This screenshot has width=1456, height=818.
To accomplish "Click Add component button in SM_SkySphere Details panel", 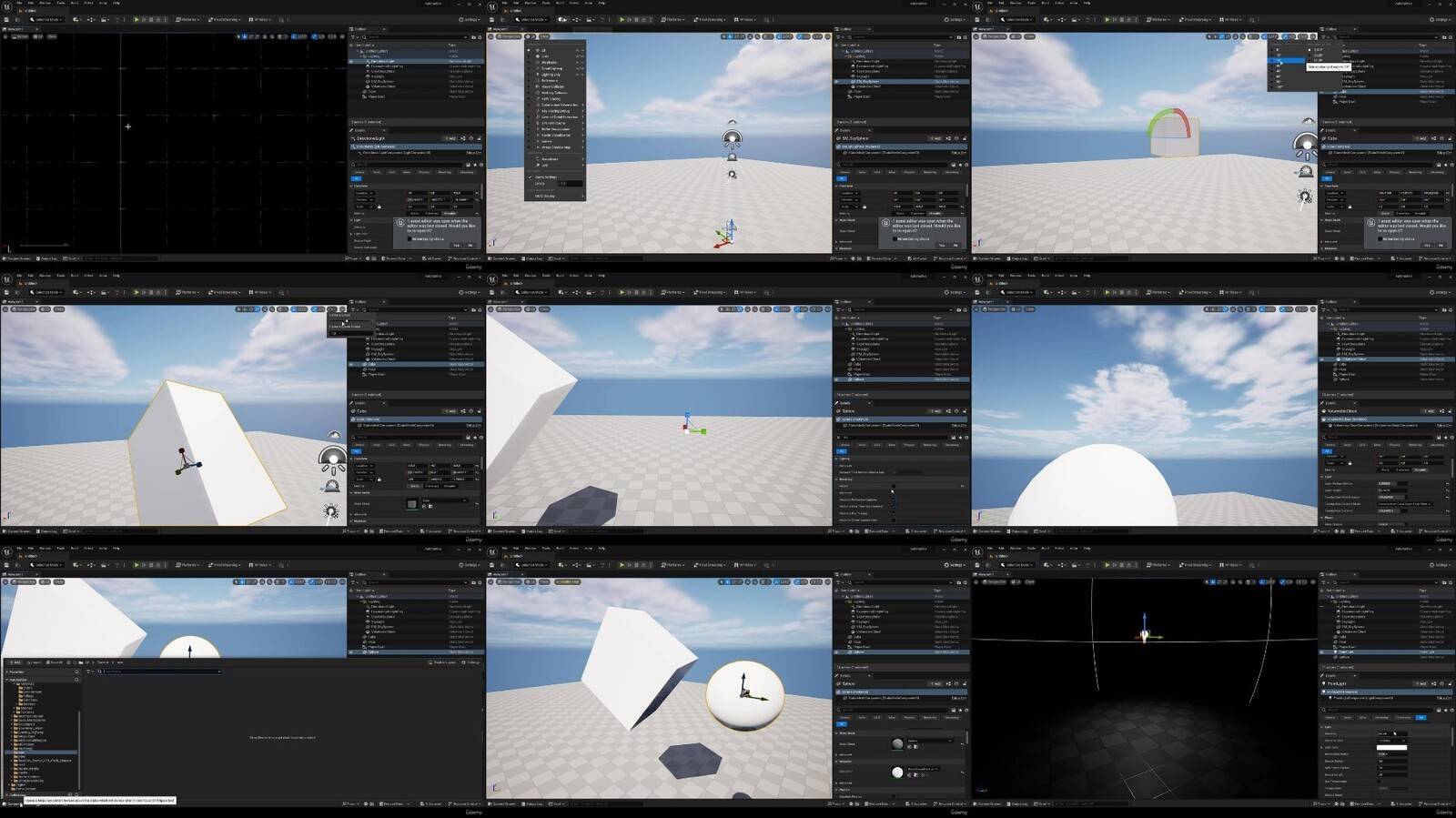I will [x=935, y=138].
